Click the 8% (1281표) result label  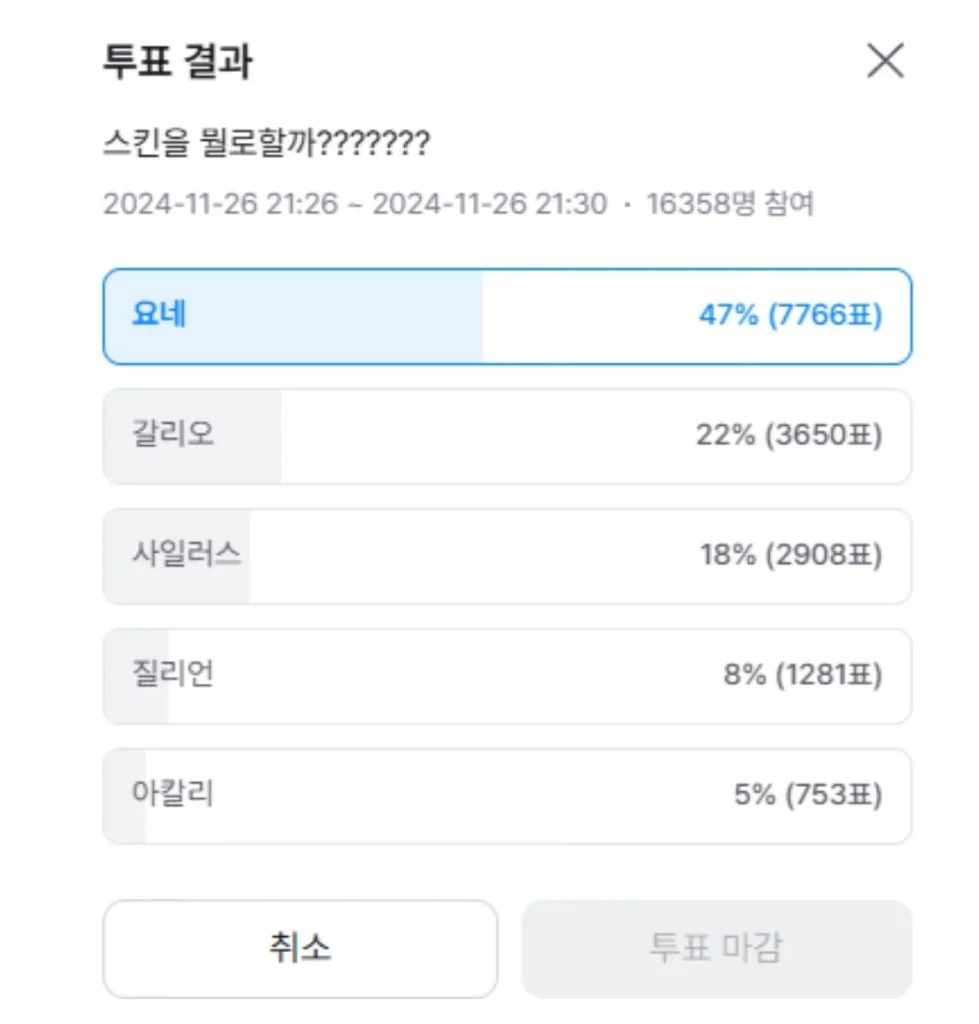tap(803, 675)
